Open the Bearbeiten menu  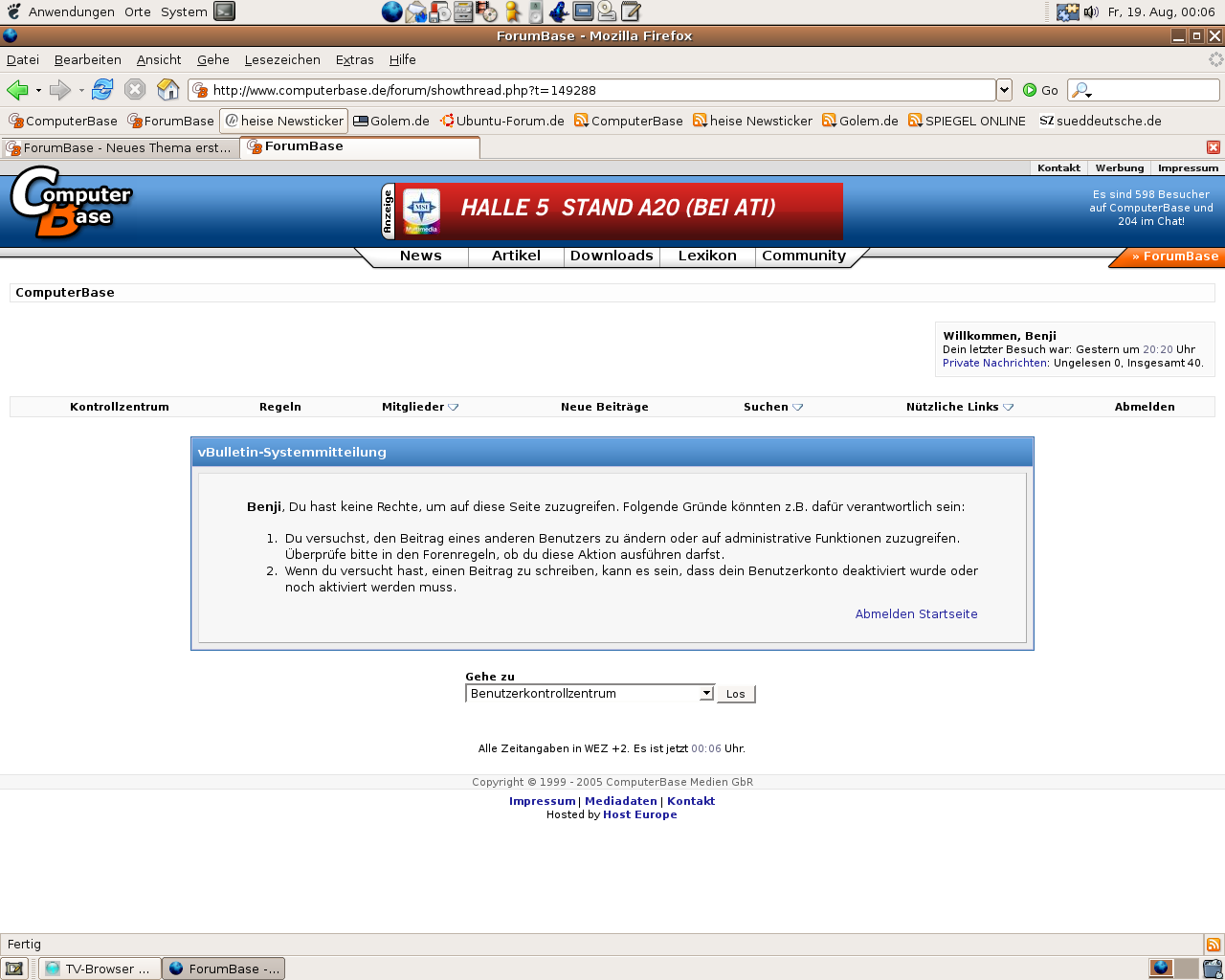point(88,59)
